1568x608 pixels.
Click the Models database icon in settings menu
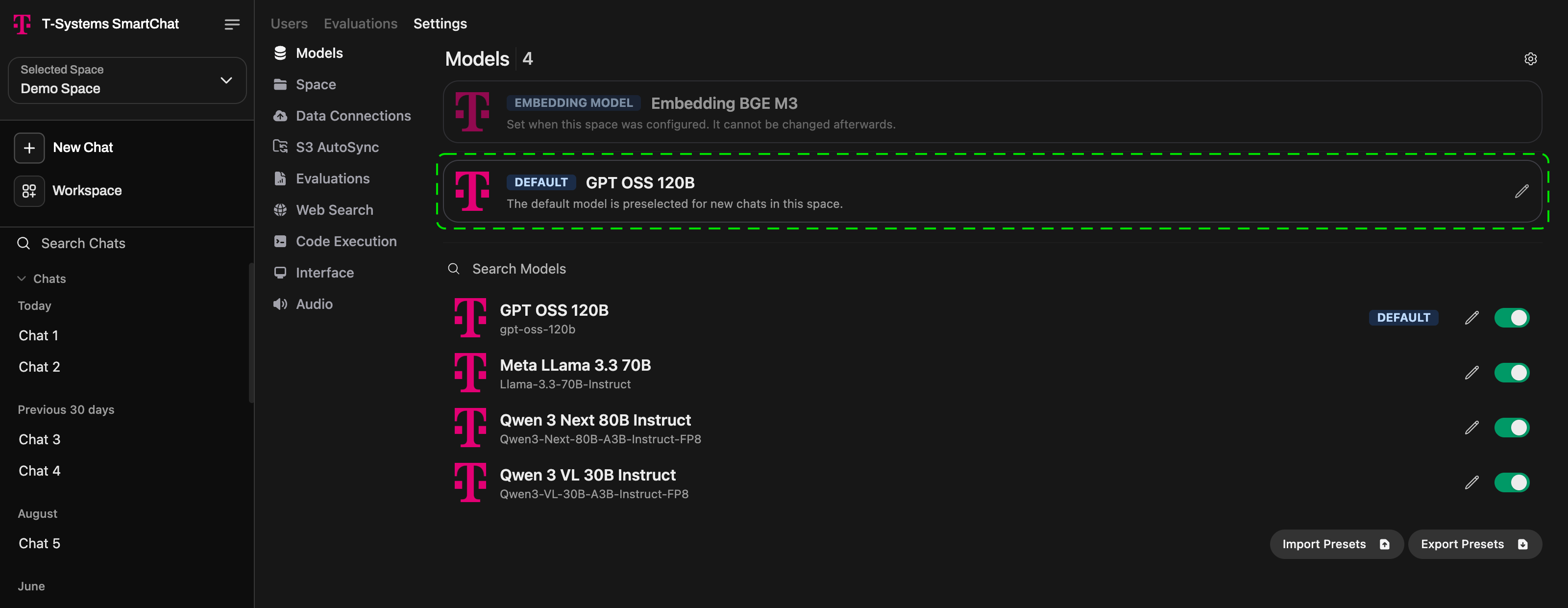pos(280,53)
